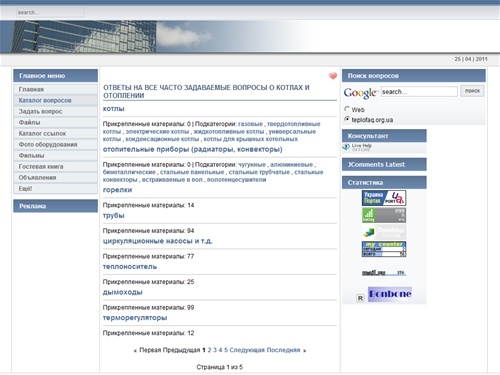Open Задать вопрос menu item
This screenshot has height=375, width=500.
pyautogui.click(x=55, y=111)
